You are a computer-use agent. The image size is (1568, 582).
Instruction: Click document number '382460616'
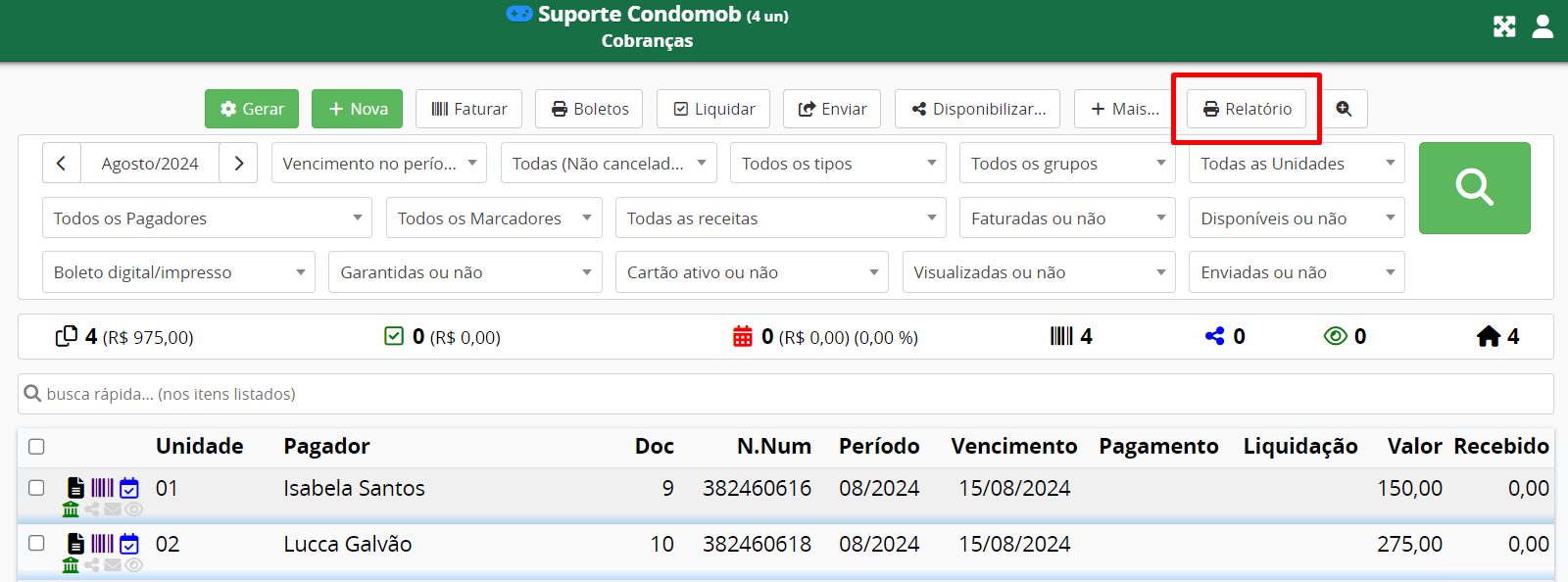pyautogui.click(x=757, y=488)
